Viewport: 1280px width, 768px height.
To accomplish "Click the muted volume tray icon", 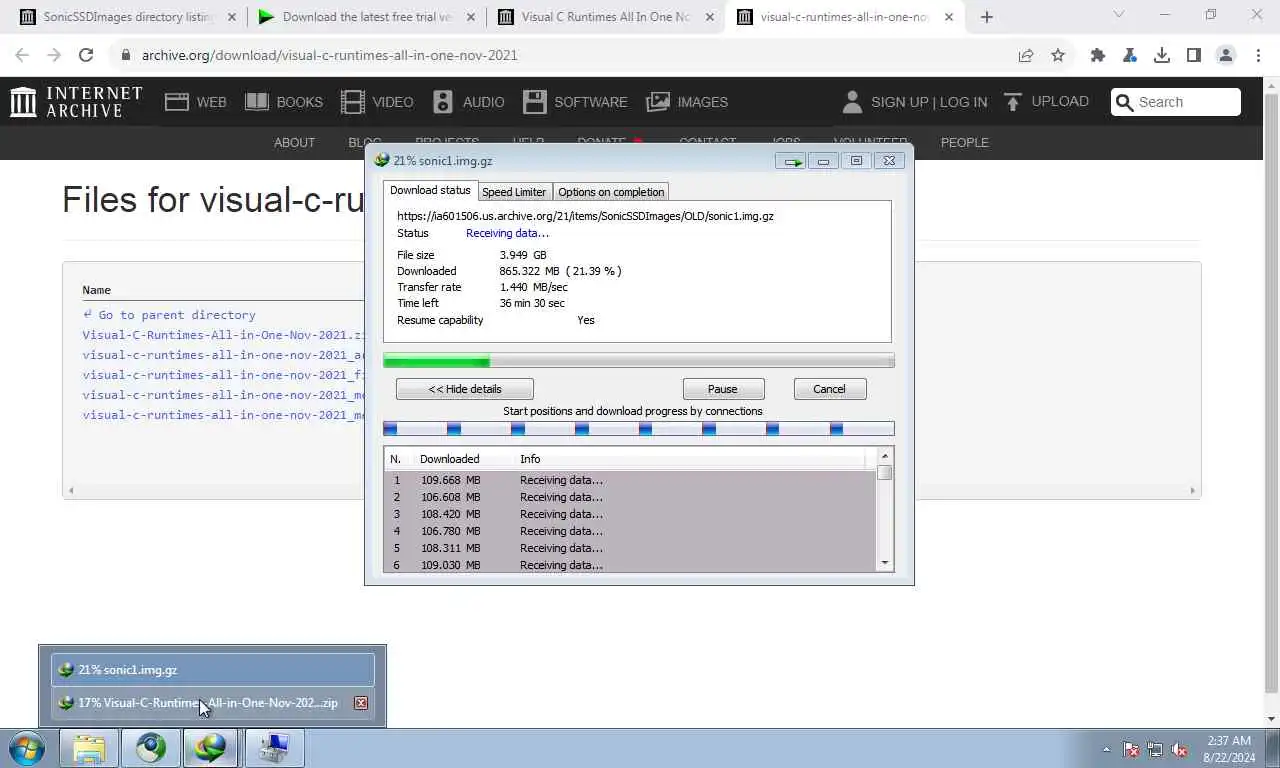I will [x=1180, y=749].
